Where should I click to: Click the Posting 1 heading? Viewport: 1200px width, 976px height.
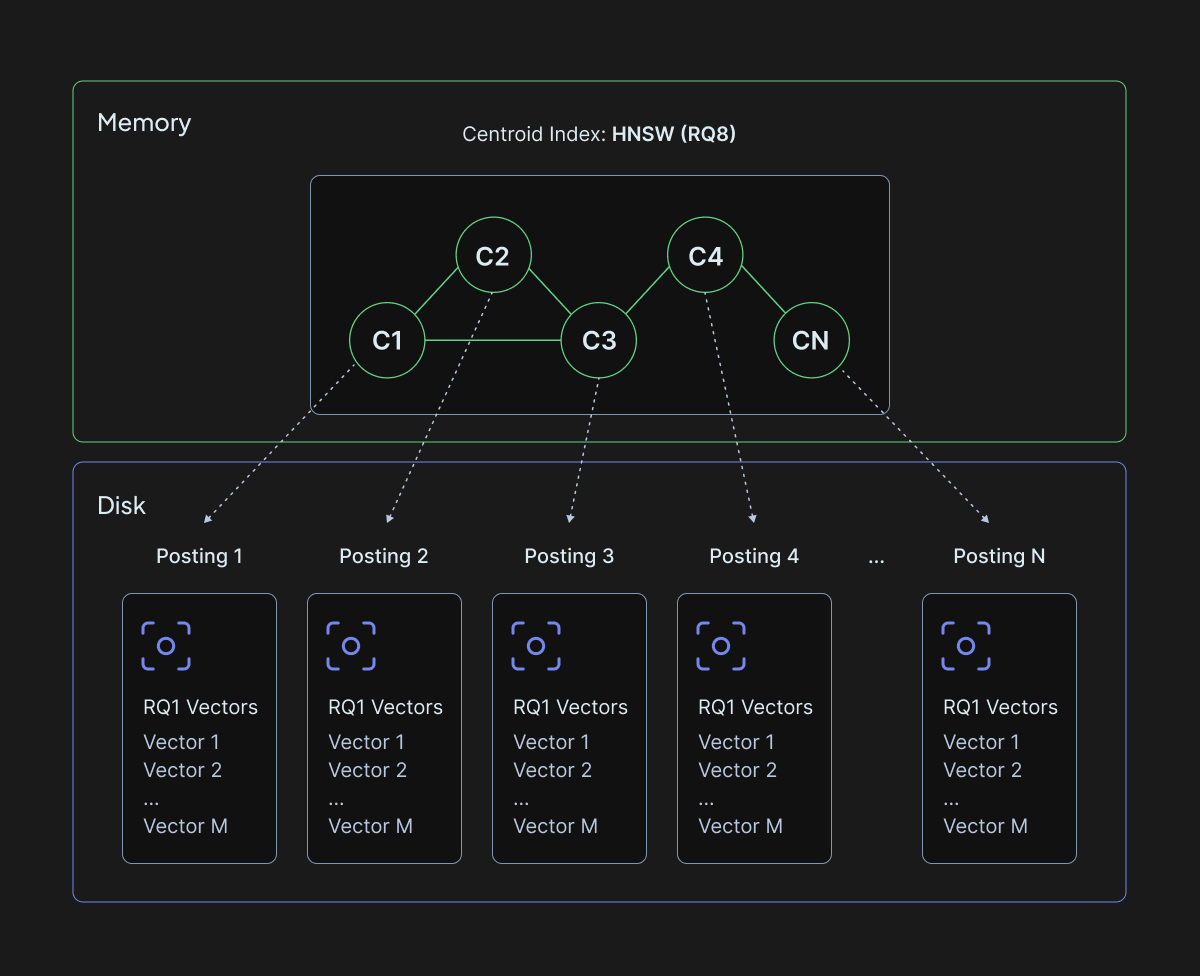coord(199,556)
